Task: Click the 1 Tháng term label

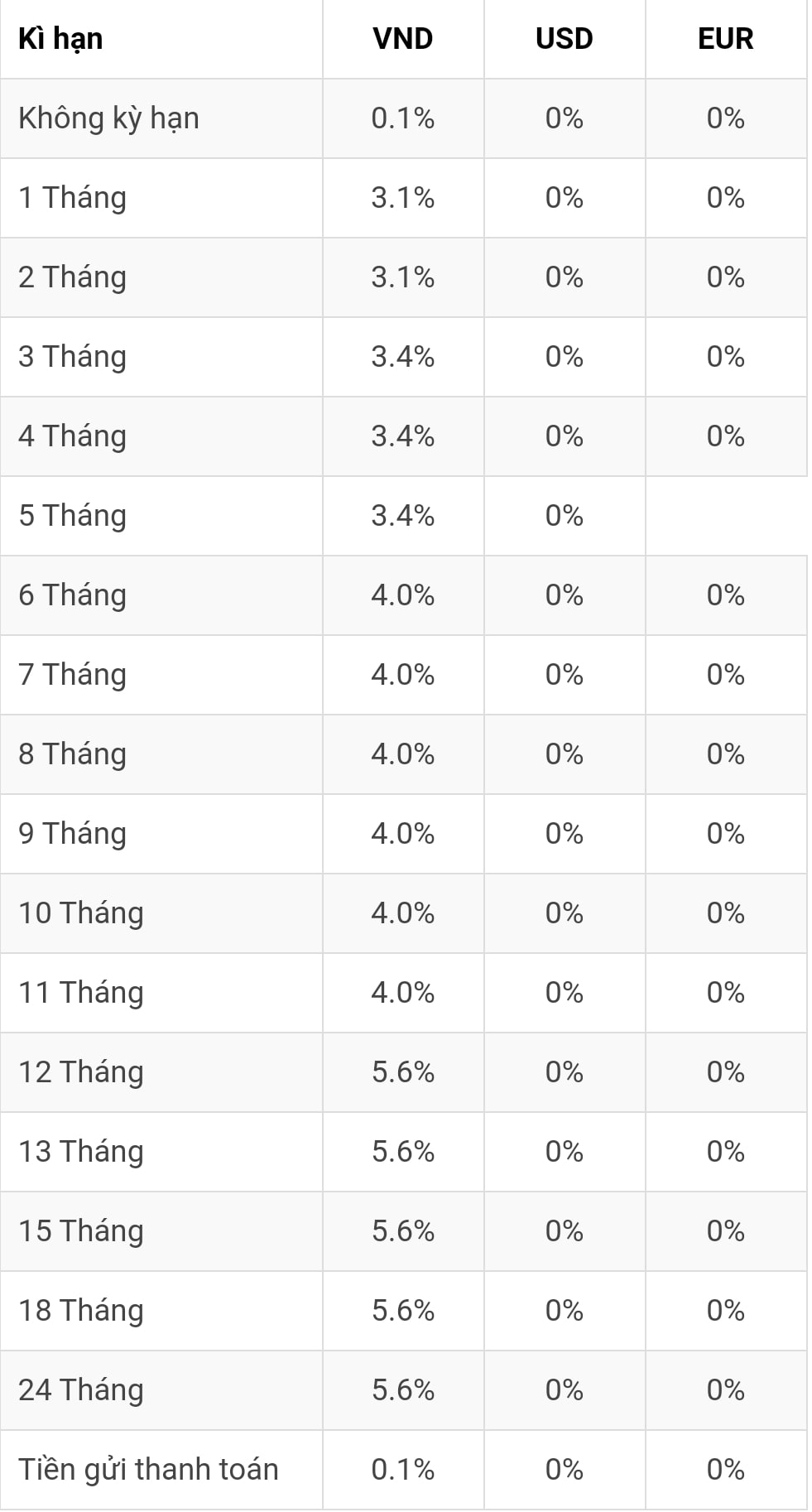Action: coord(73,198)
